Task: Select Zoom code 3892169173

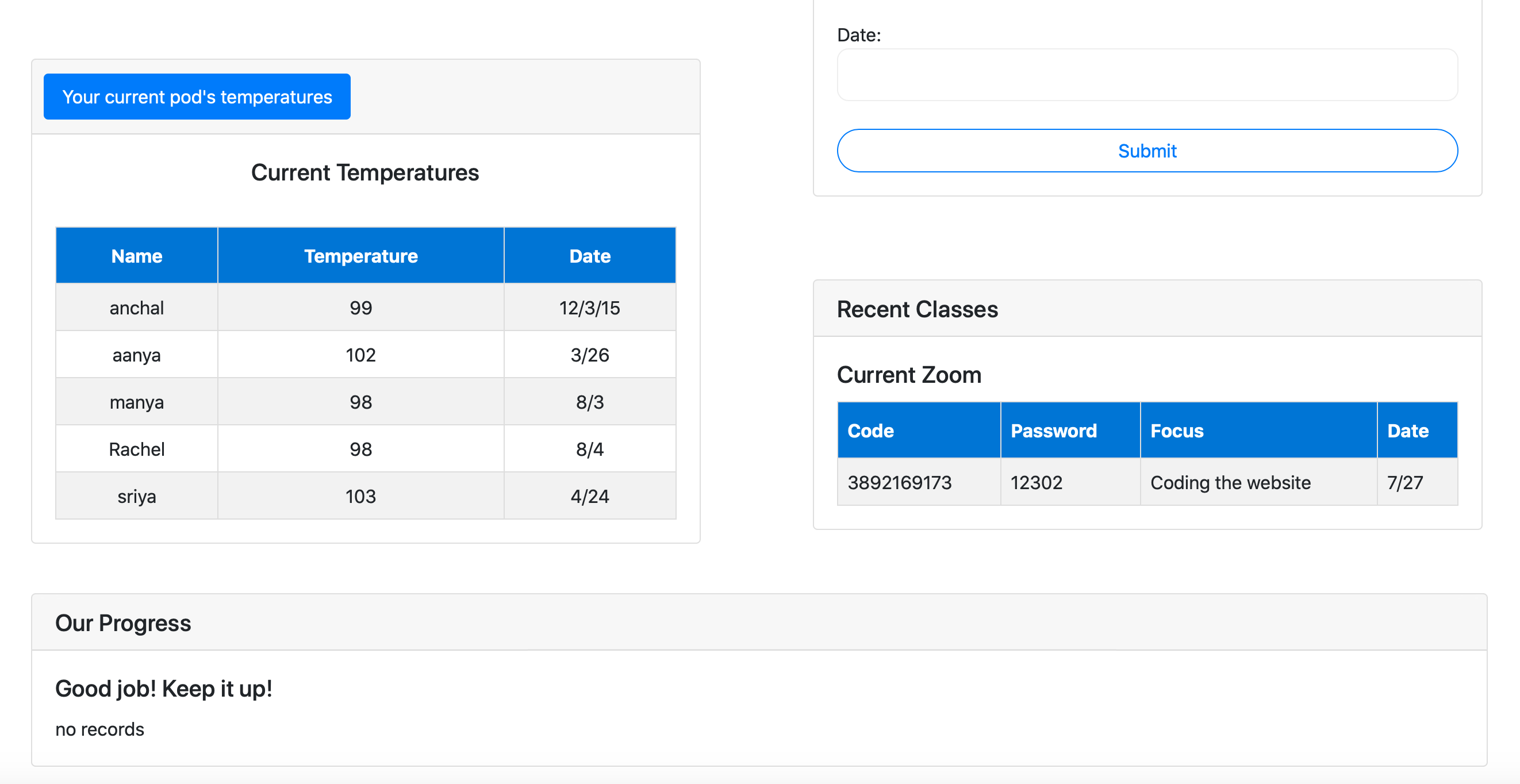Action: point(899,483)
